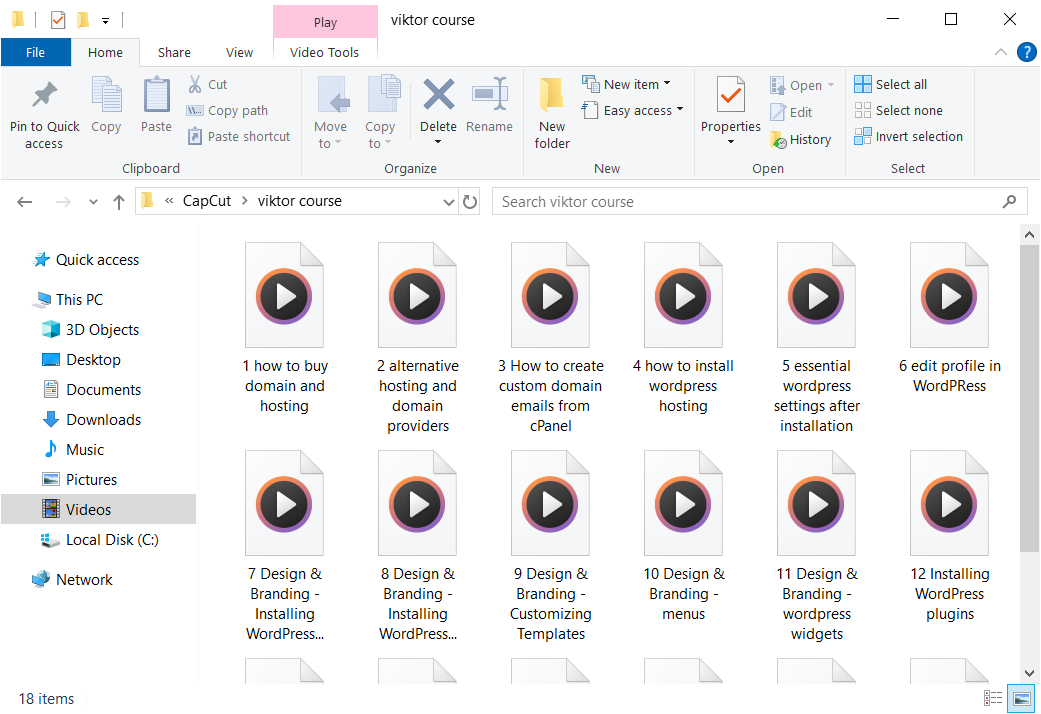This screenshot has width=1041, height=714.
Task: Click the New folder icon
Action: coord(552,94)
